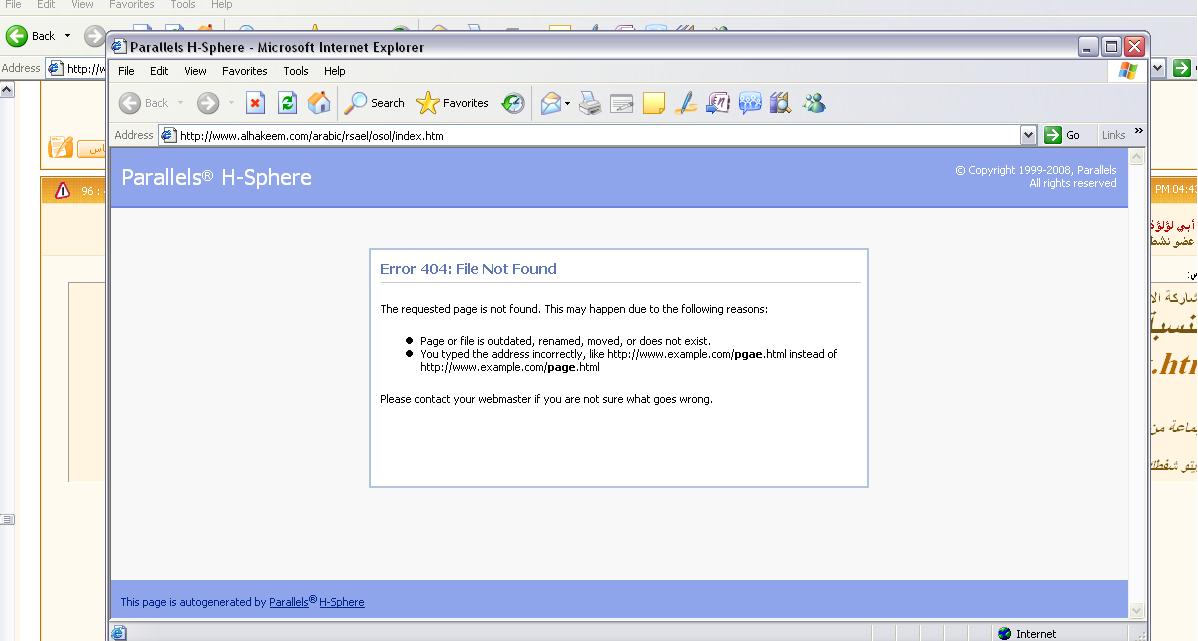Click the yellow note icon in the toolbar
Viewport: 1198px width, 641px height.
click(x=654, y=103)
